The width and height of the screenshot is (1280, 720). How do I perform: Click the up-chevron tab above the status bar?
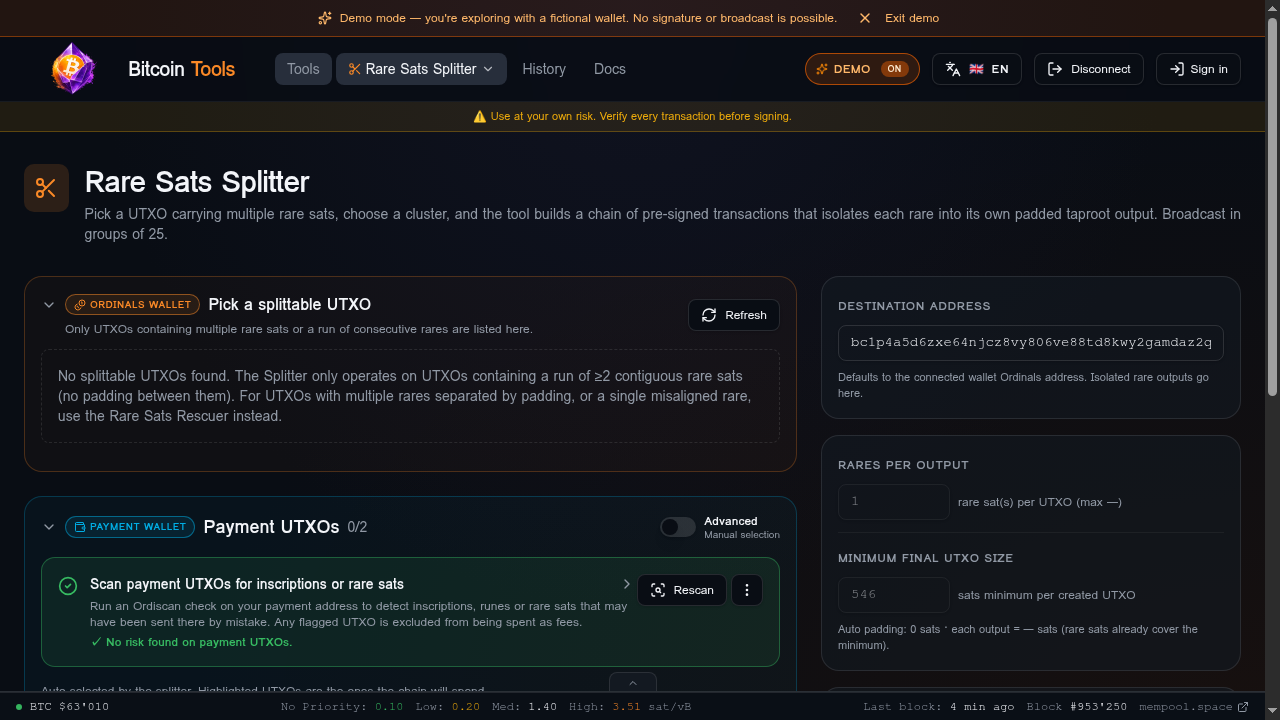633,683
